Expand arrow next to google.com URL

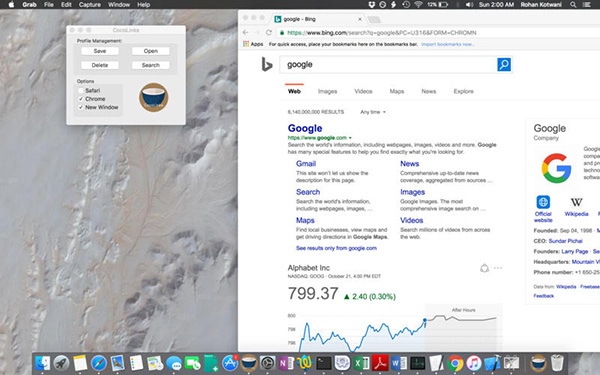[x=350, y=138]
